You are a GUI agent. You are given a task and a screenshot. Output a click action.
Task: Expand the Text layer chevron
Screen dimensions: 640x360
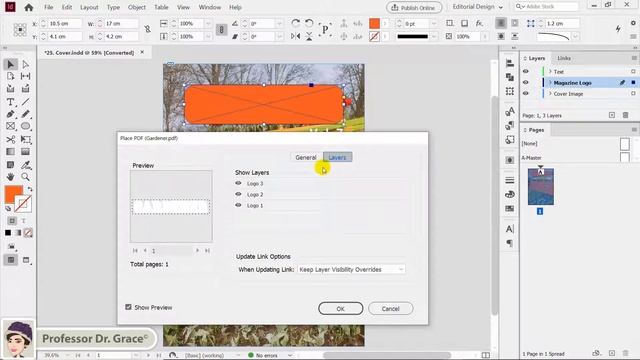(x=550, y=71)
